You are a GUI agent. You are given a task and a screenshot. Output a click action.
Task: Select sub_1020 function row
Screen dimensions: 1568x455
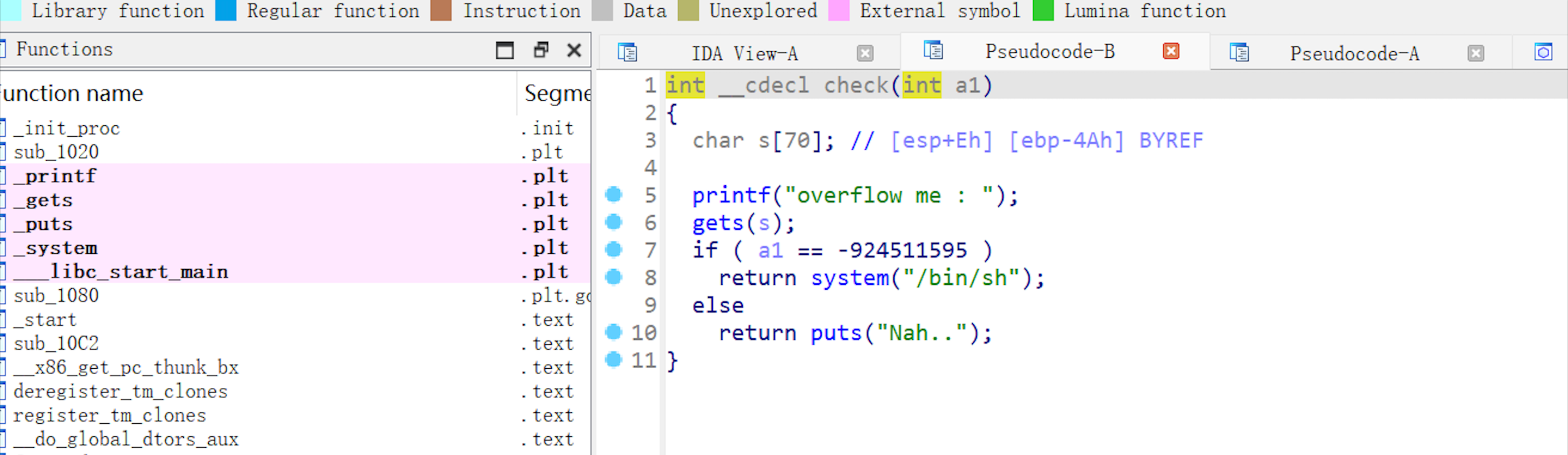tap(295, 152)
